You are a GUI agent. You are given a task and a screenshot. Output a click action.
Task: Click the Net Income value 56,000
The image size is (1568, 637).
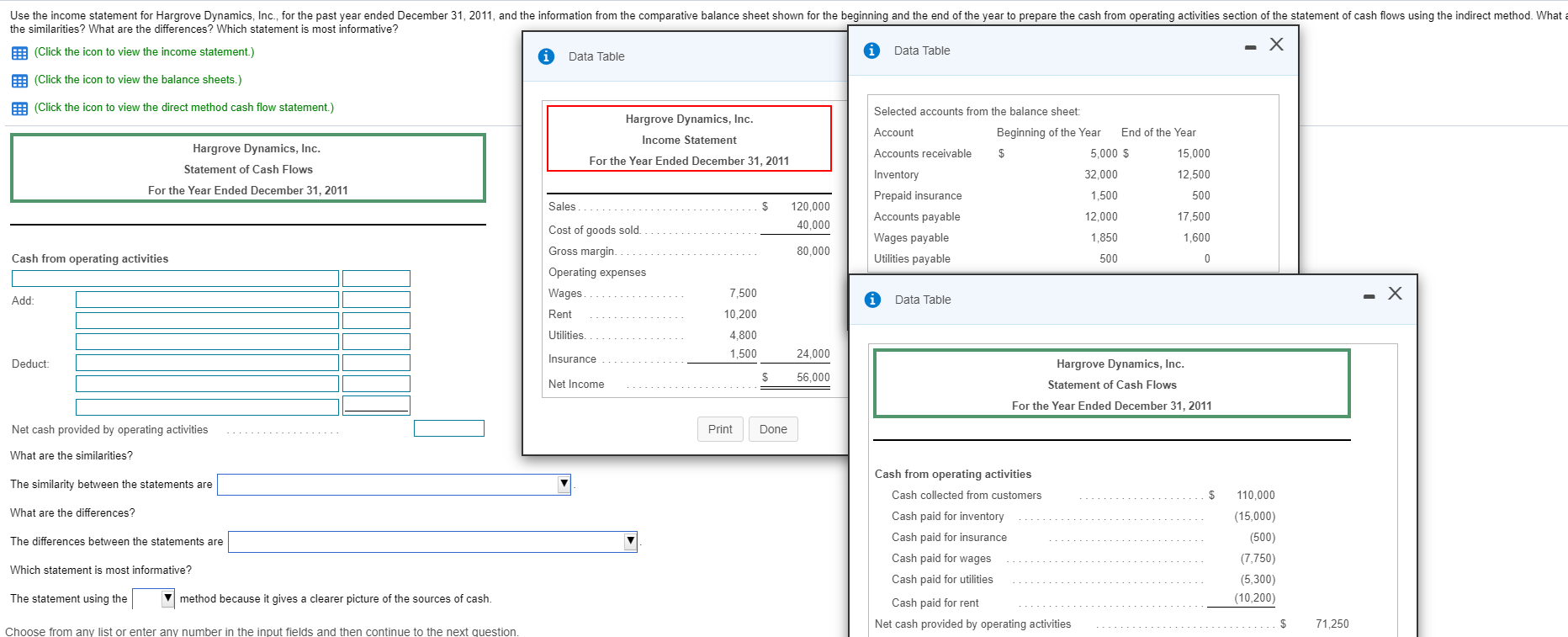[813, 378]
